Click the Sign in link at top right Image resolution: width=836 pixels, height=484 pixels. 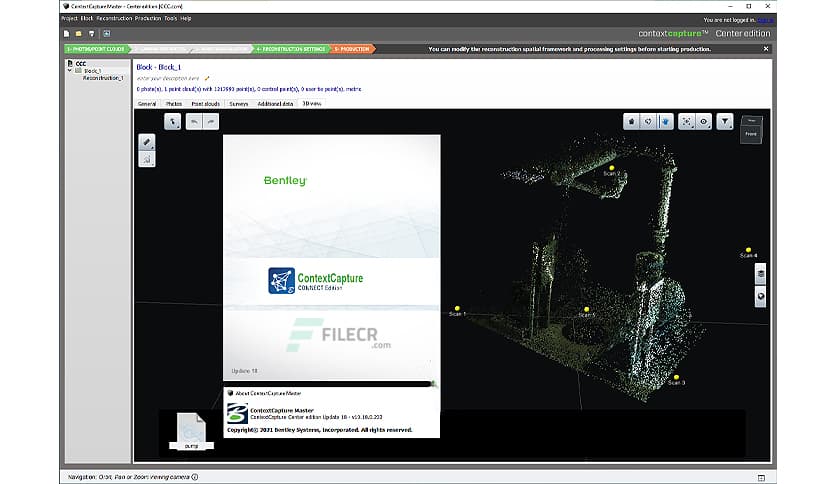tap(765, 20)
